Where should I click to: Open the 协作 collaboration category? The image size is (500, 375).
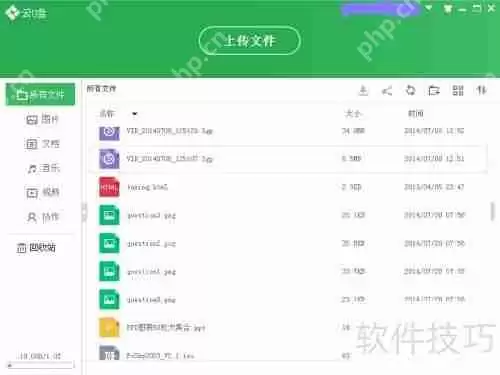(43, 217)
